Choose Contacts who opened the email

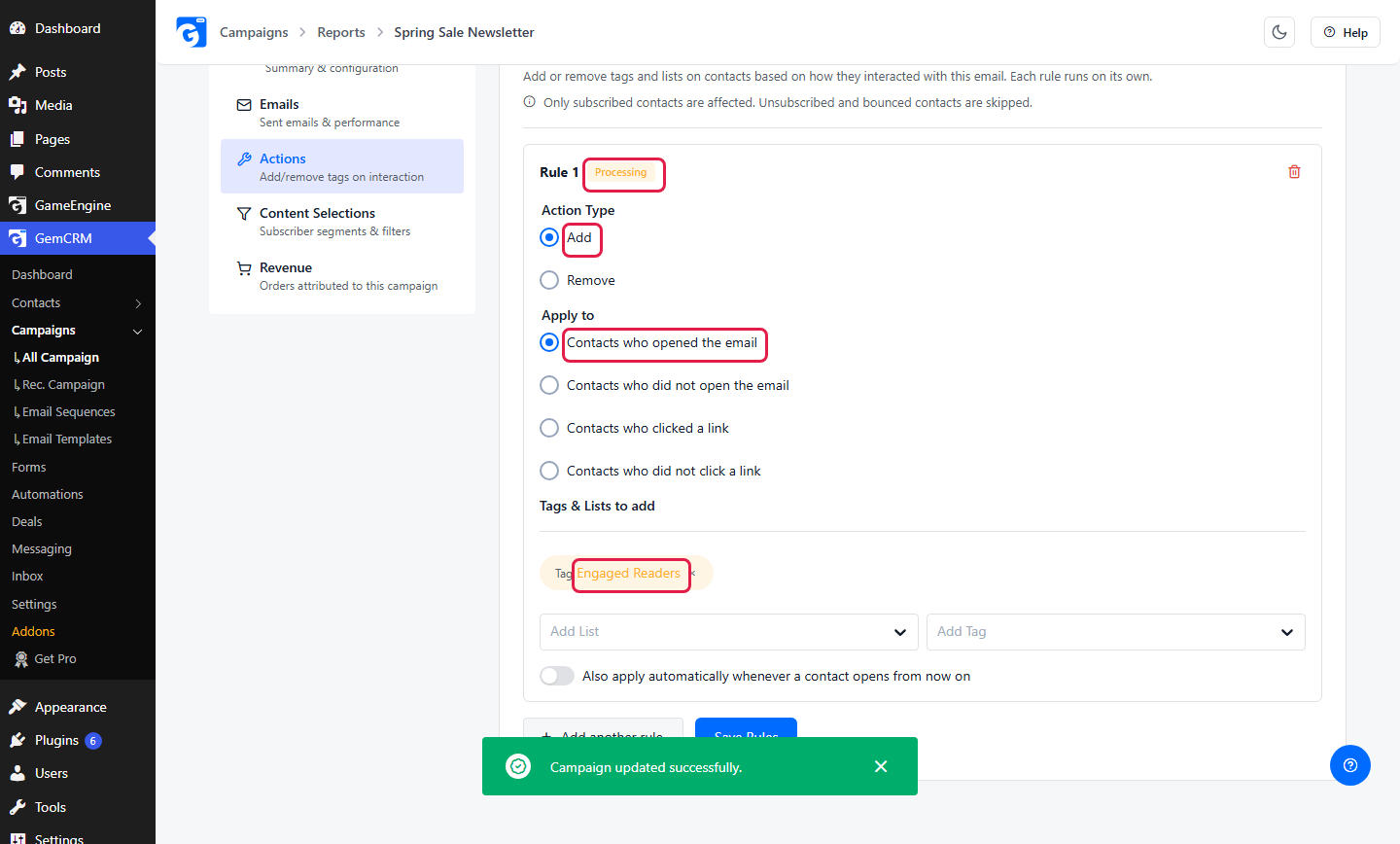pos(549,342)
